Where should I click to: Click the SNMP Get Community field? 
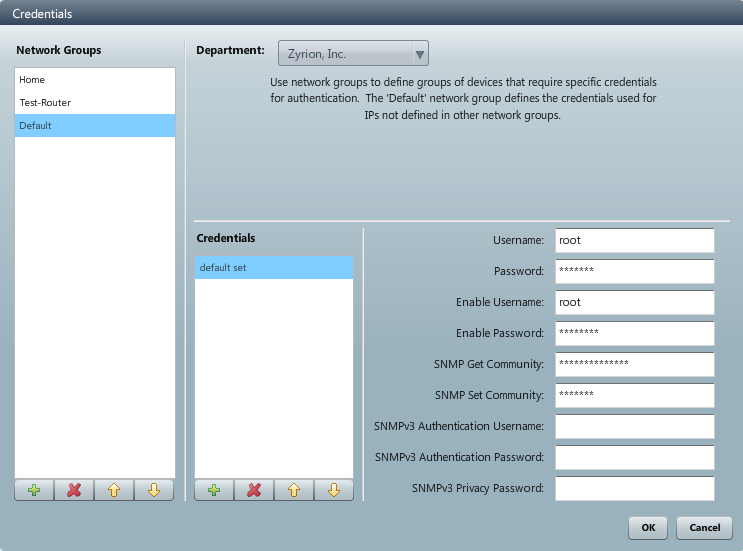[634, 364]
